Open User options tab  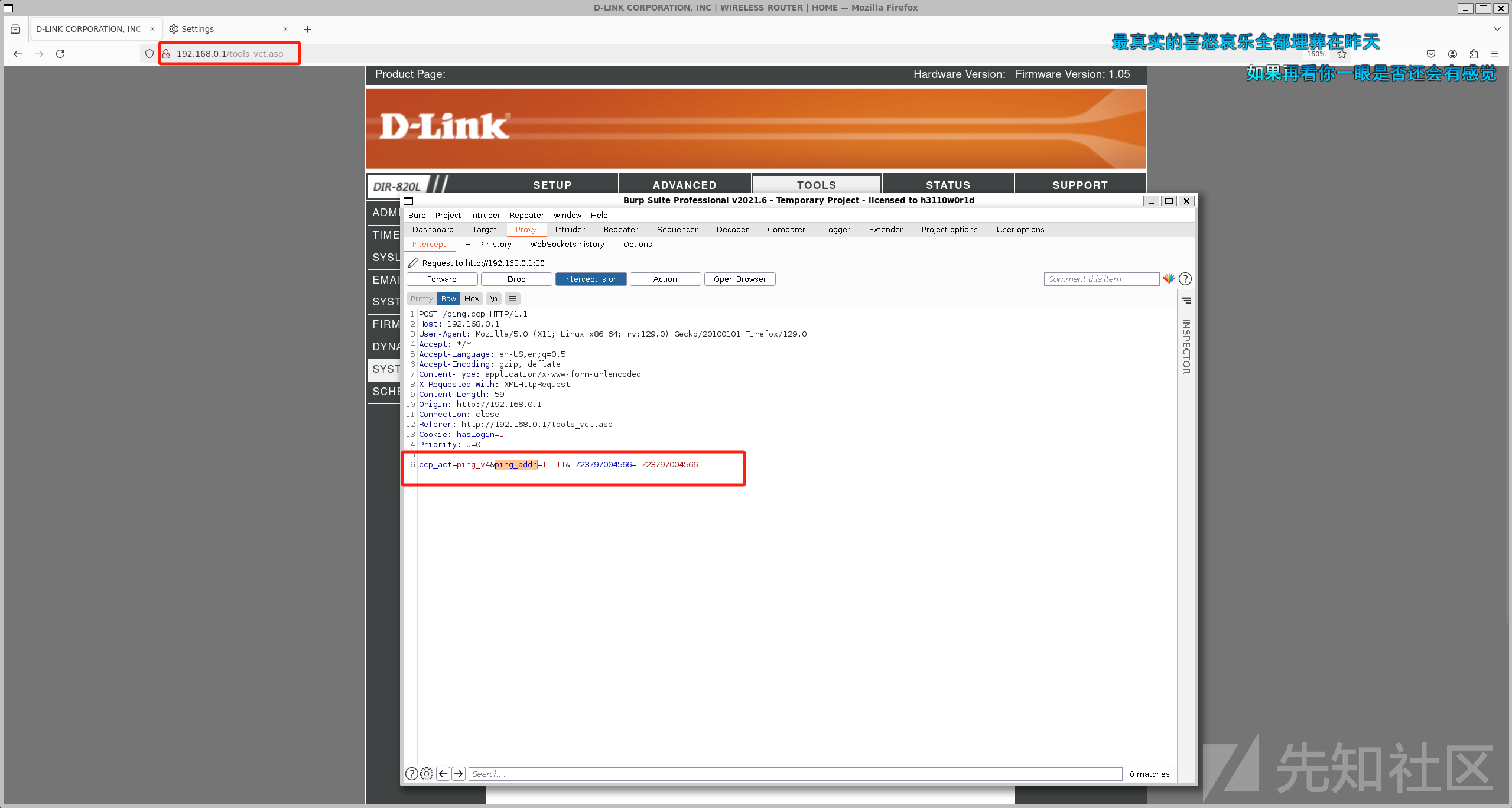1020,229
